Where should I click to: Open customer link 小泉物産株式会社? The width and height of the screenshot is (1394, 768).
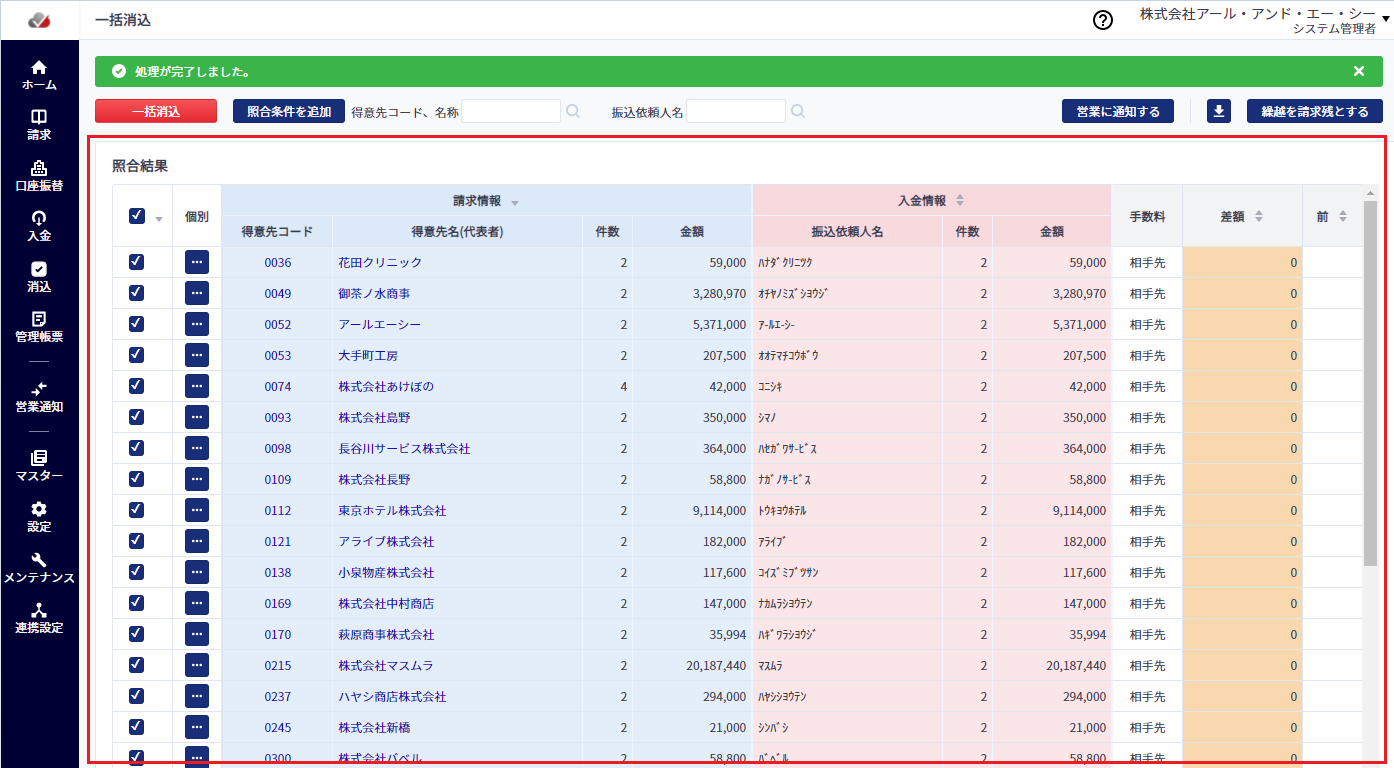pos(386,572)
